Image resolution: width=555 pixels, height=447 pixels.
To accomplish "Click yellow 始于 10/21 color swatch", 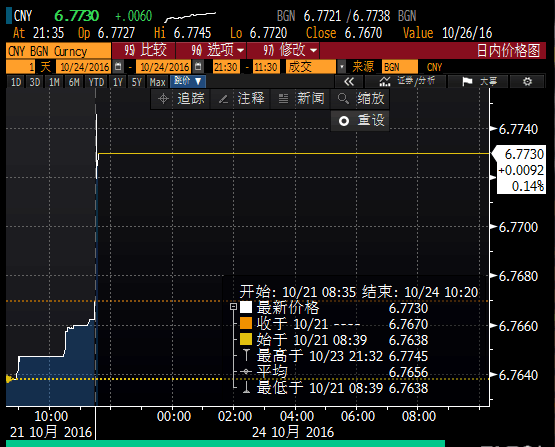I will tap(246, 339).
